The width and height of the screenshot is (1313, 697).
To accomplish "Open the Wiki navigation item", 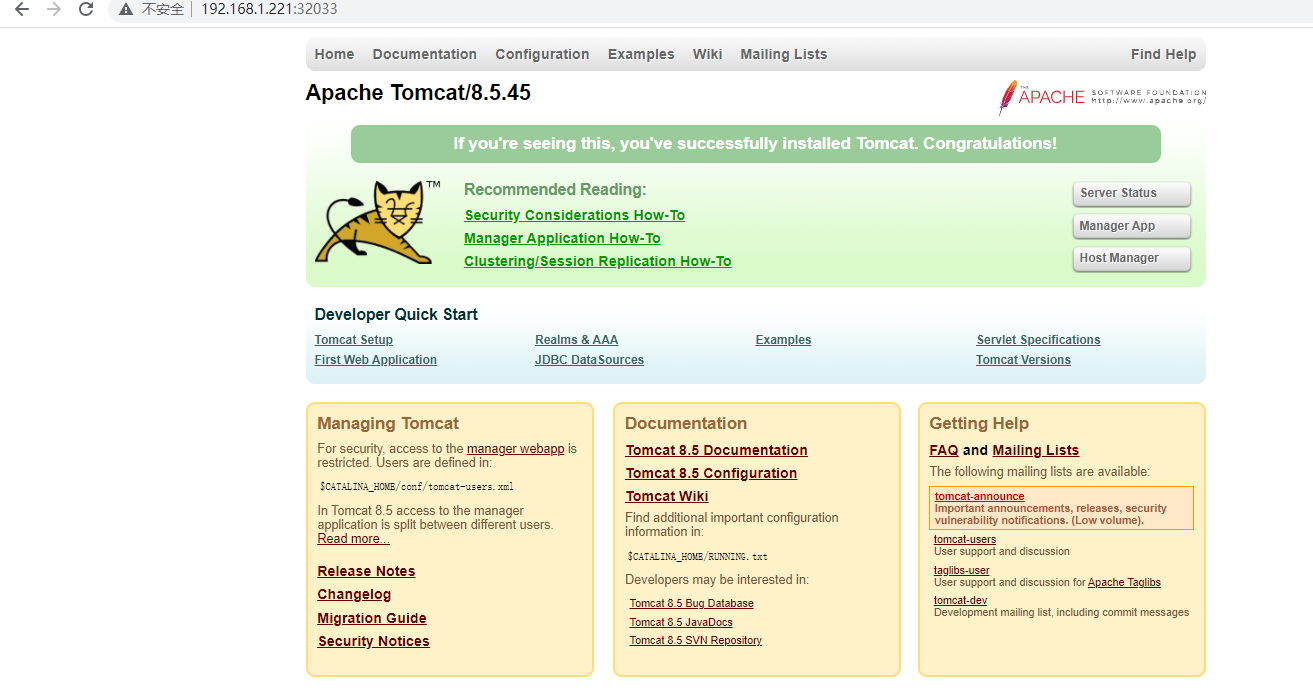I will pyautogui.click(x=707, y=54).
